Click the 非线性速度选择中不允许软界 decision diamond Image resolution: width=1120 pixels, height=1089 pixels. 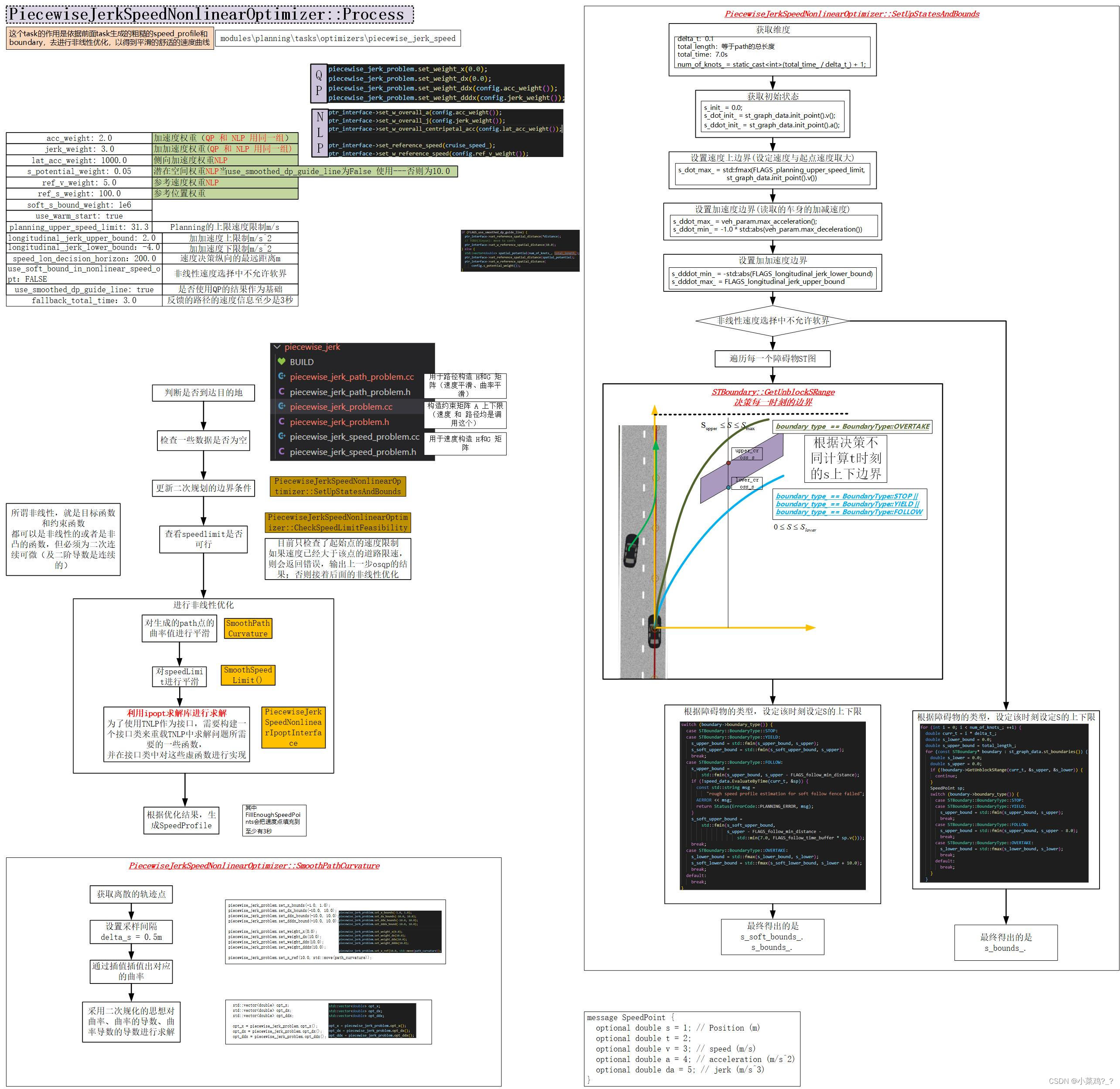click(773, 321)
